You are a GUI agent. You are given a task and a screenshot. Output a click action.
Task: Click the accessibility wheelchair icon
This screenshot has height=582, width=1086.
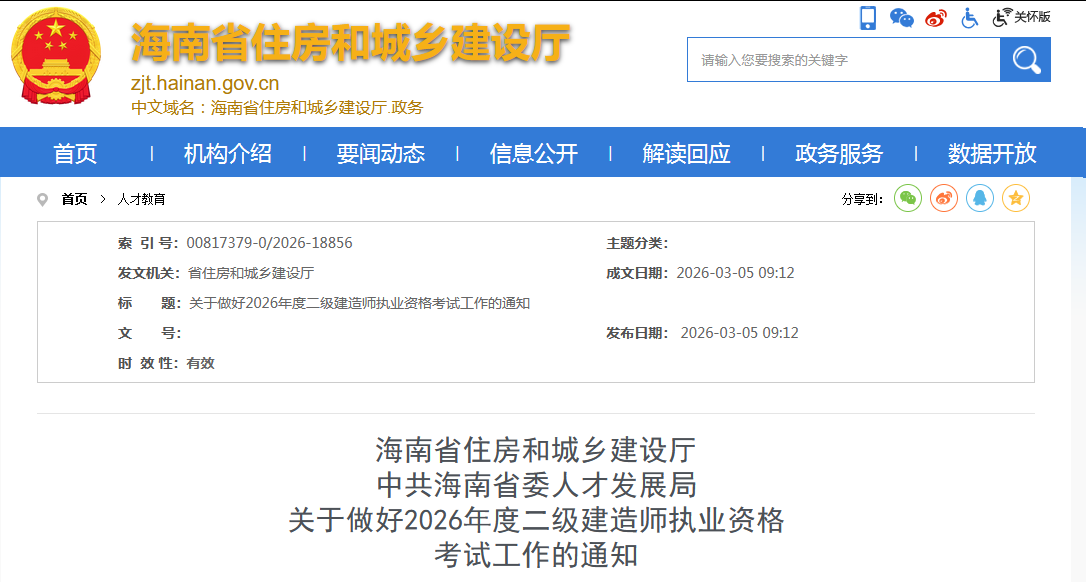tap(969, 17)
